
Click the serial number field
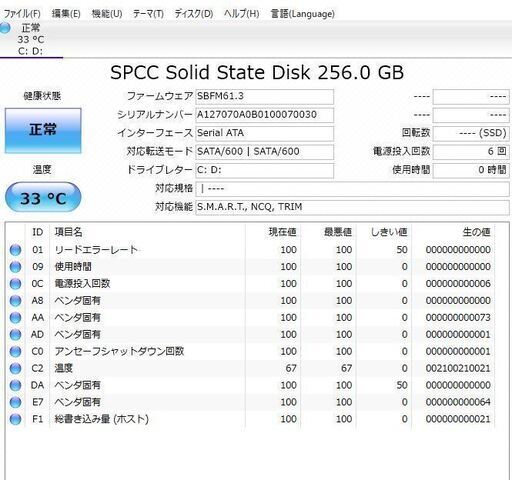264,115
